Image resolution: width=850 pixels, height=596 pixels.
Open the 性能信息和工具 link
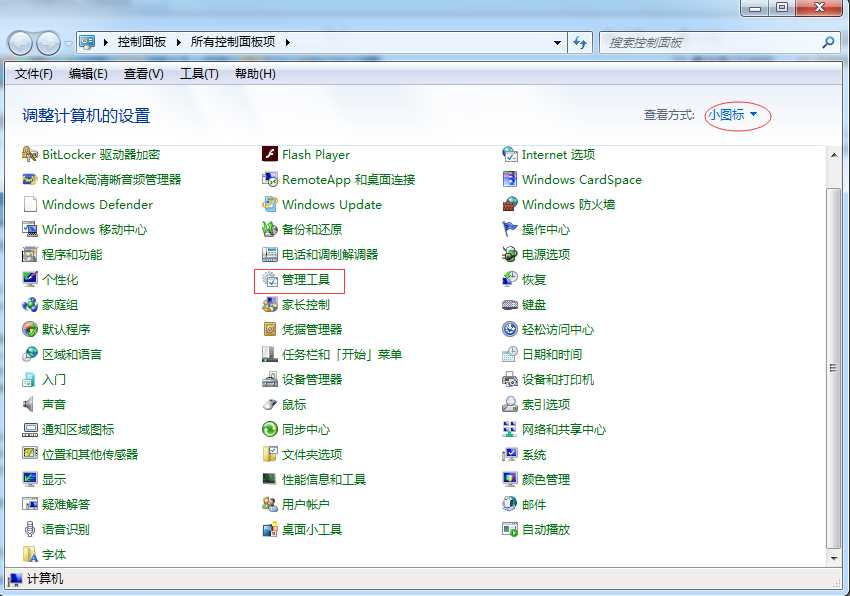[x=324, y=479]
